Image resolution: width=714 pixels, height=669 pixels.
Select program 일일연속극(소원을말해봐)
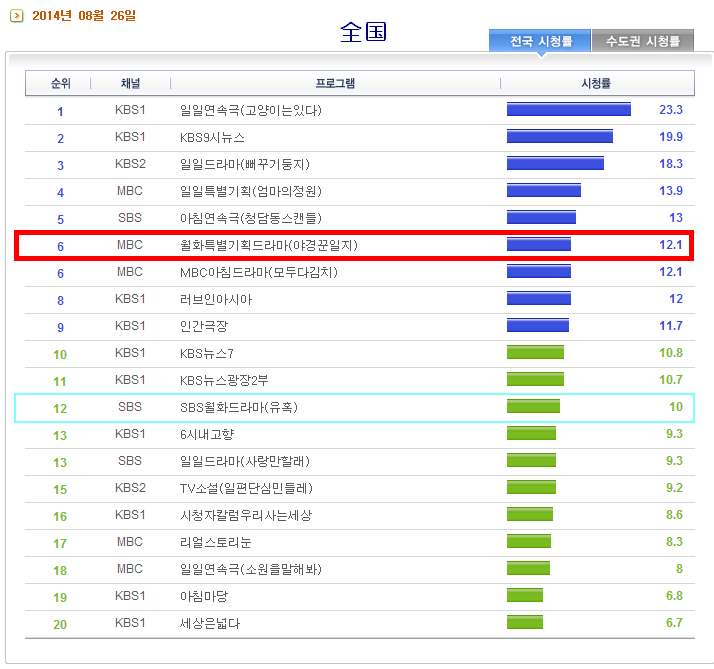(x=251, y=569)
